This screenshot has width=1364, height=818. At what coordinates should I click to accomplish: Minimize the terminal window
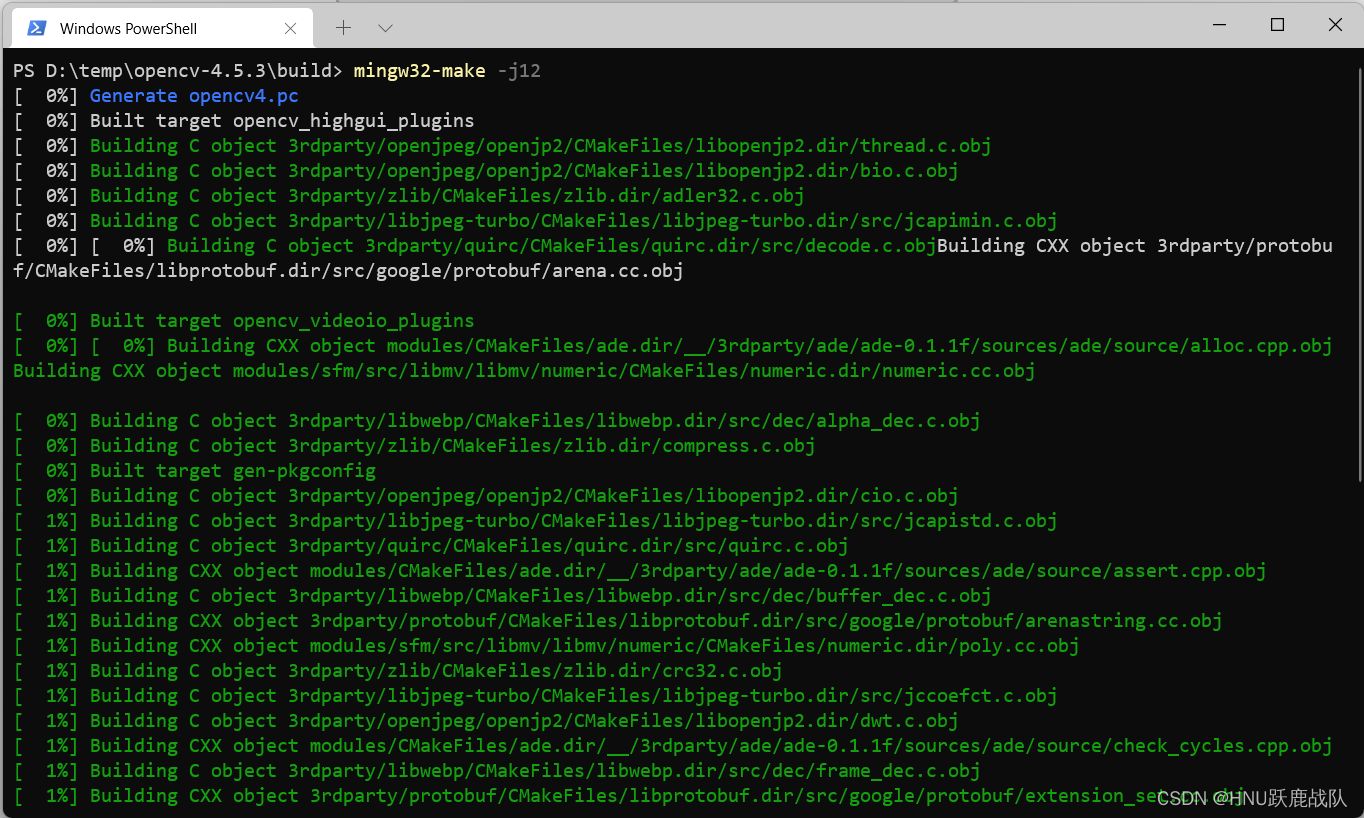pyautogui.click(x=1218, y=25)
